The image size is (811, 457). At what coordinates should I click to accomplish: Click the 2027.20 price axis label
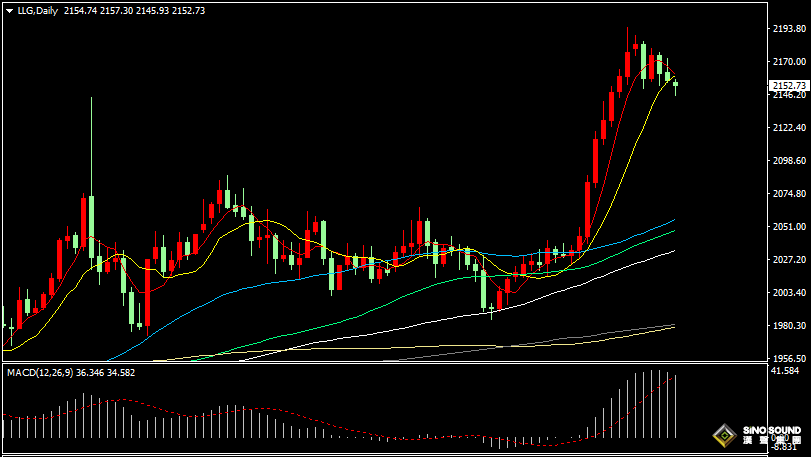(x=788, y=260)
